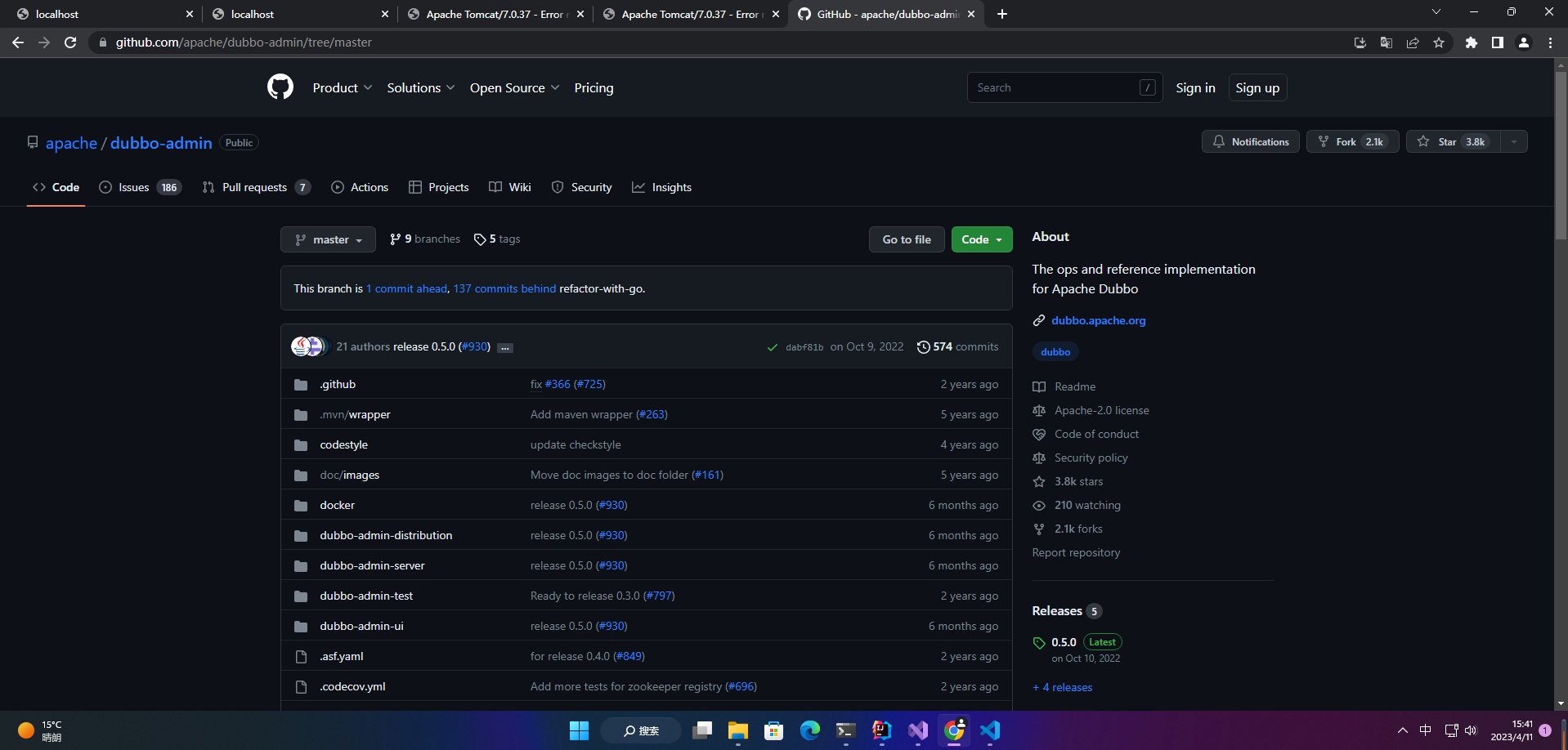Expand the commit message ellipsis button
1568x750 pixels.
(x=505, y=348)
